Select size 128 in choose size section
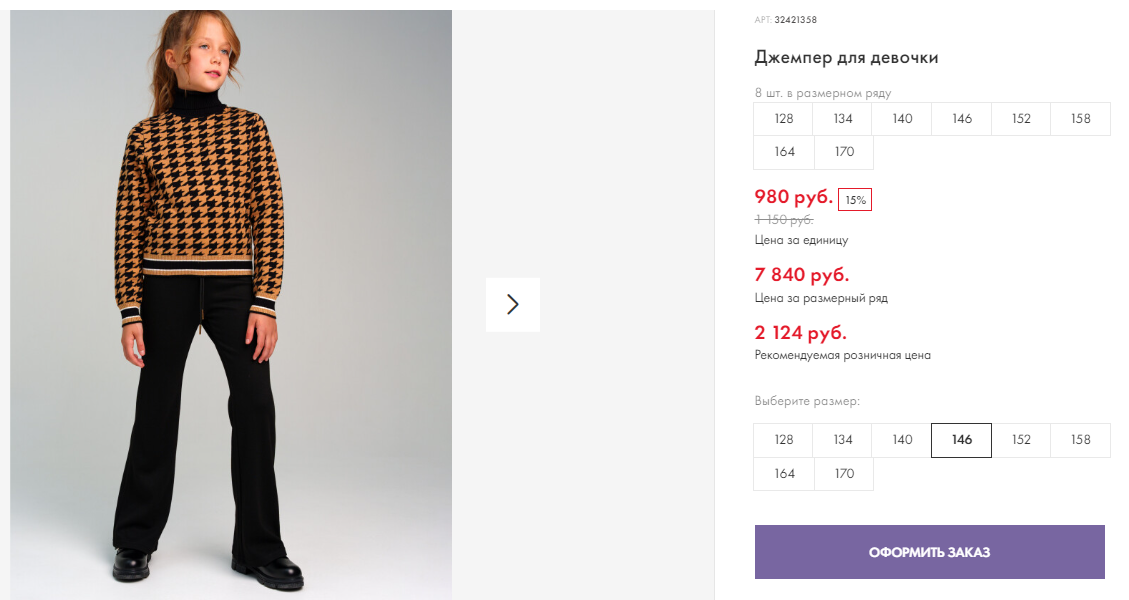Viewport: 1129px width, 600px height. pyautogui.click(x=783, y=440)
